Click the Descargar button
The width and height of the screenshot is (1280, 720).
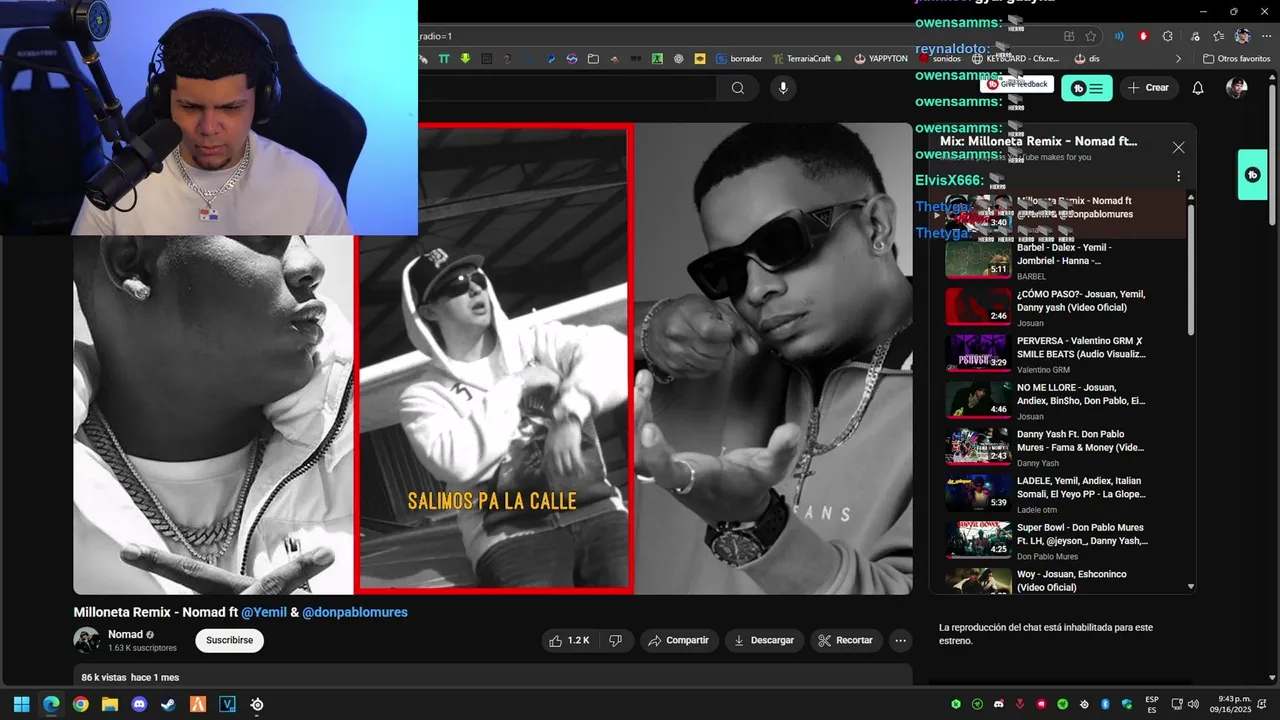[x=764, y=640]
